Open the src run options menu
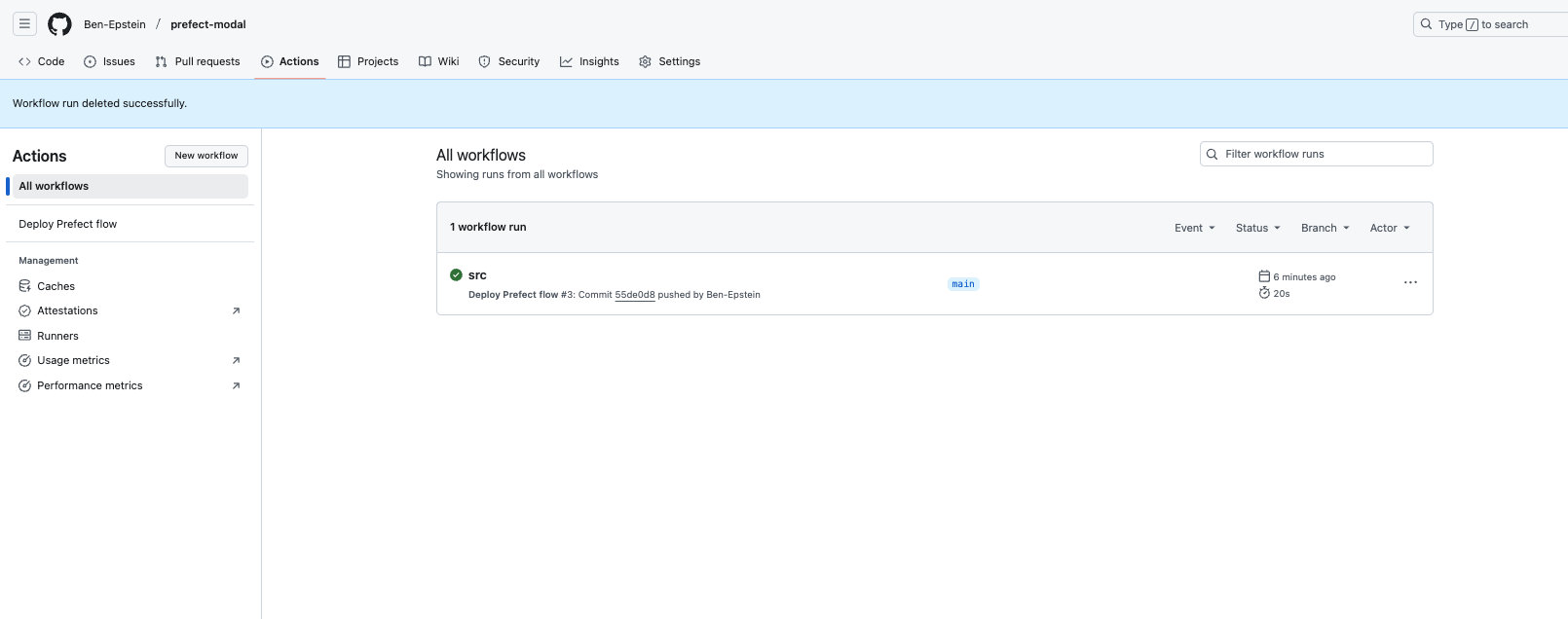This screenshot has width=1568, height=619. click(1410, 282)
